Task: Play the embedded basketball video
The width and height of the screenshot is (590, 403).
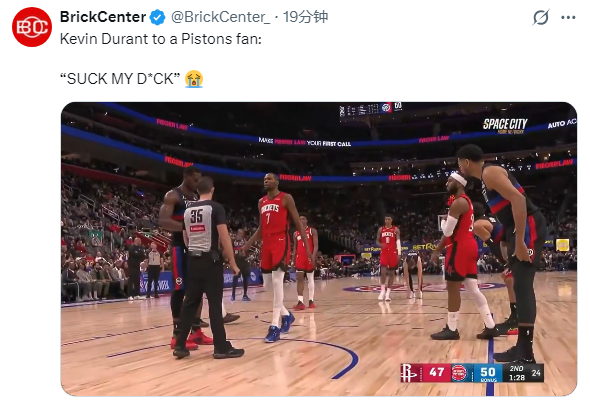Action: 319,249
